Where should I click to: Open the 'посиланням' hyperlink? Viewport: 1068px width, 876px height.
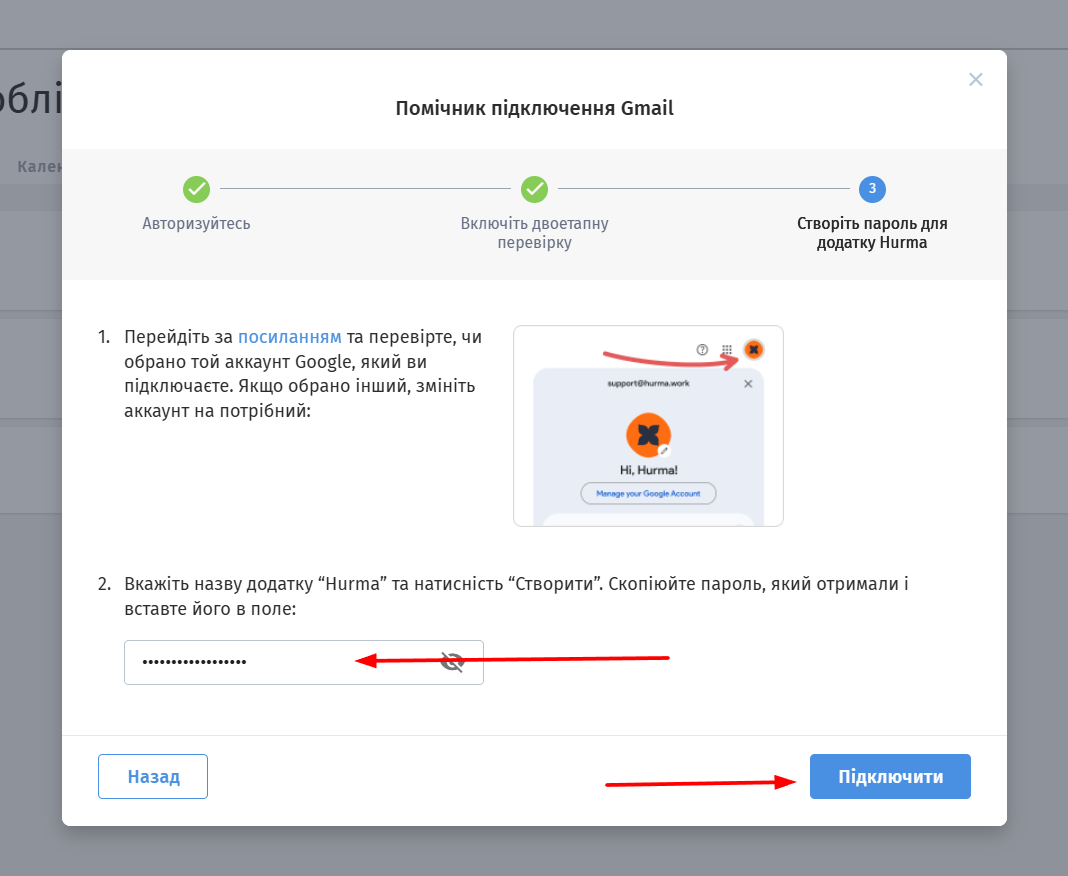(289, 337)
